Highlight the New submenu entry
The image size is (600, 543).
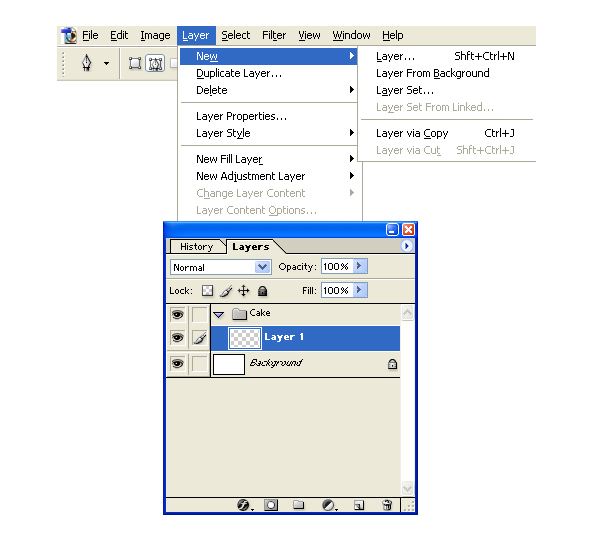[268, 56]
